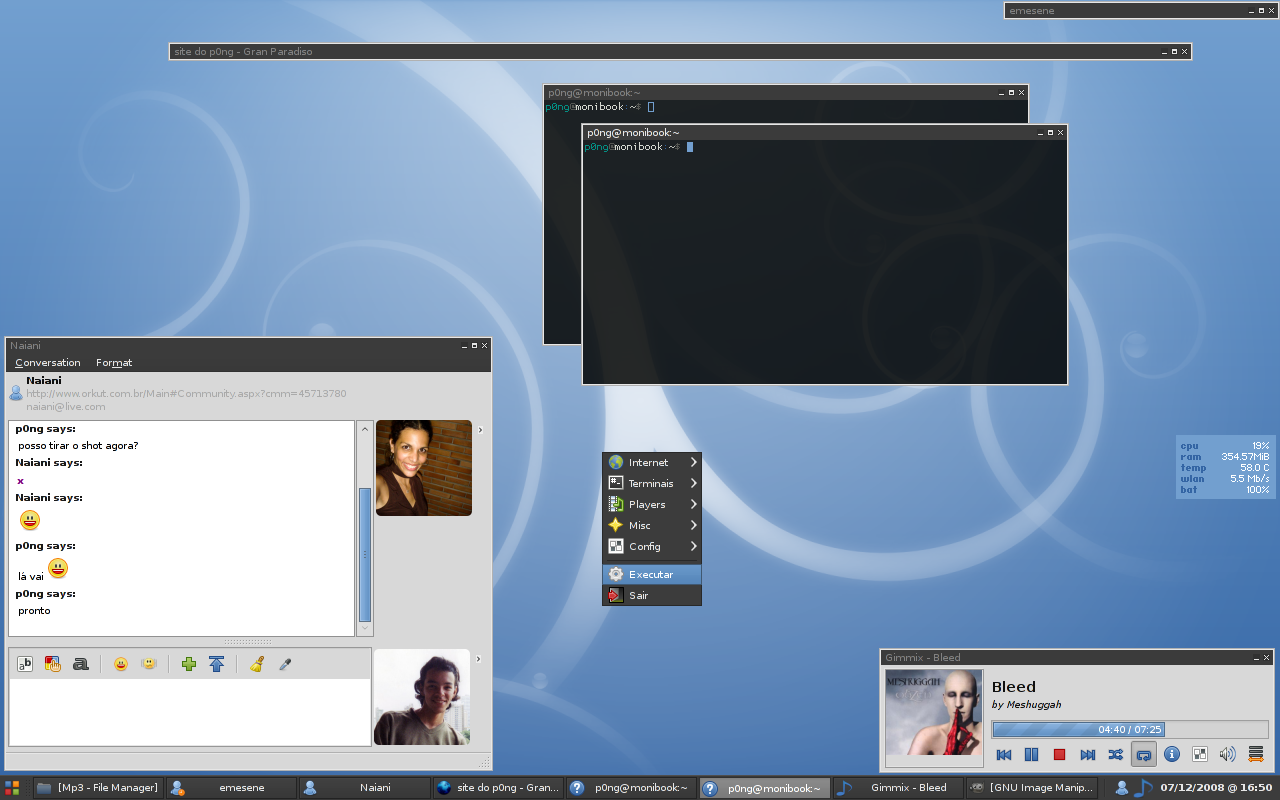Open the Format menu in Naiani window
This screenshot has width=1280, height=800.
(114, 362)
